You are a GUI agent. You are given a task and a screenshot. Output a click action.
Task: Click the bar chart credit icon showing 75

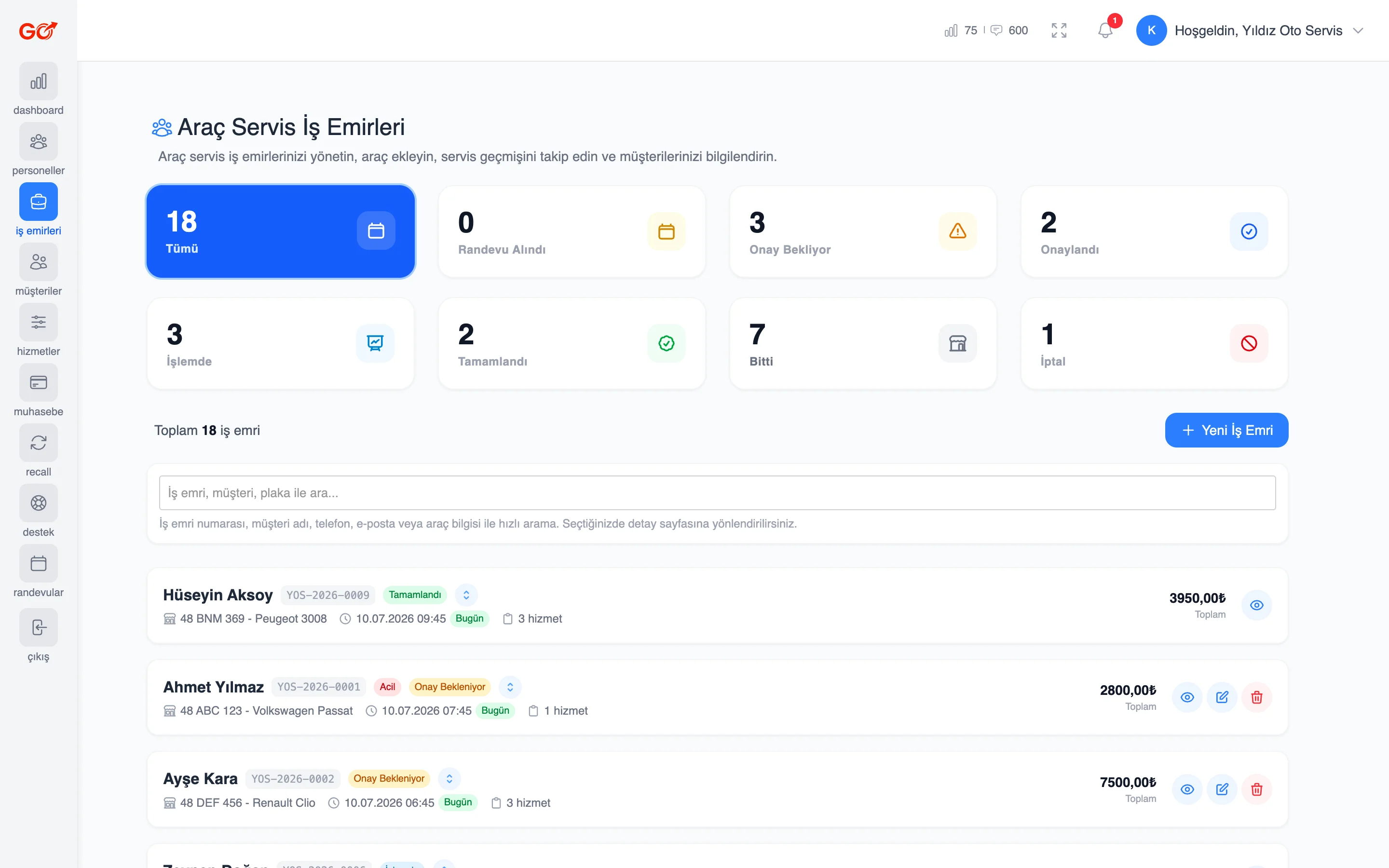point(951,30)
